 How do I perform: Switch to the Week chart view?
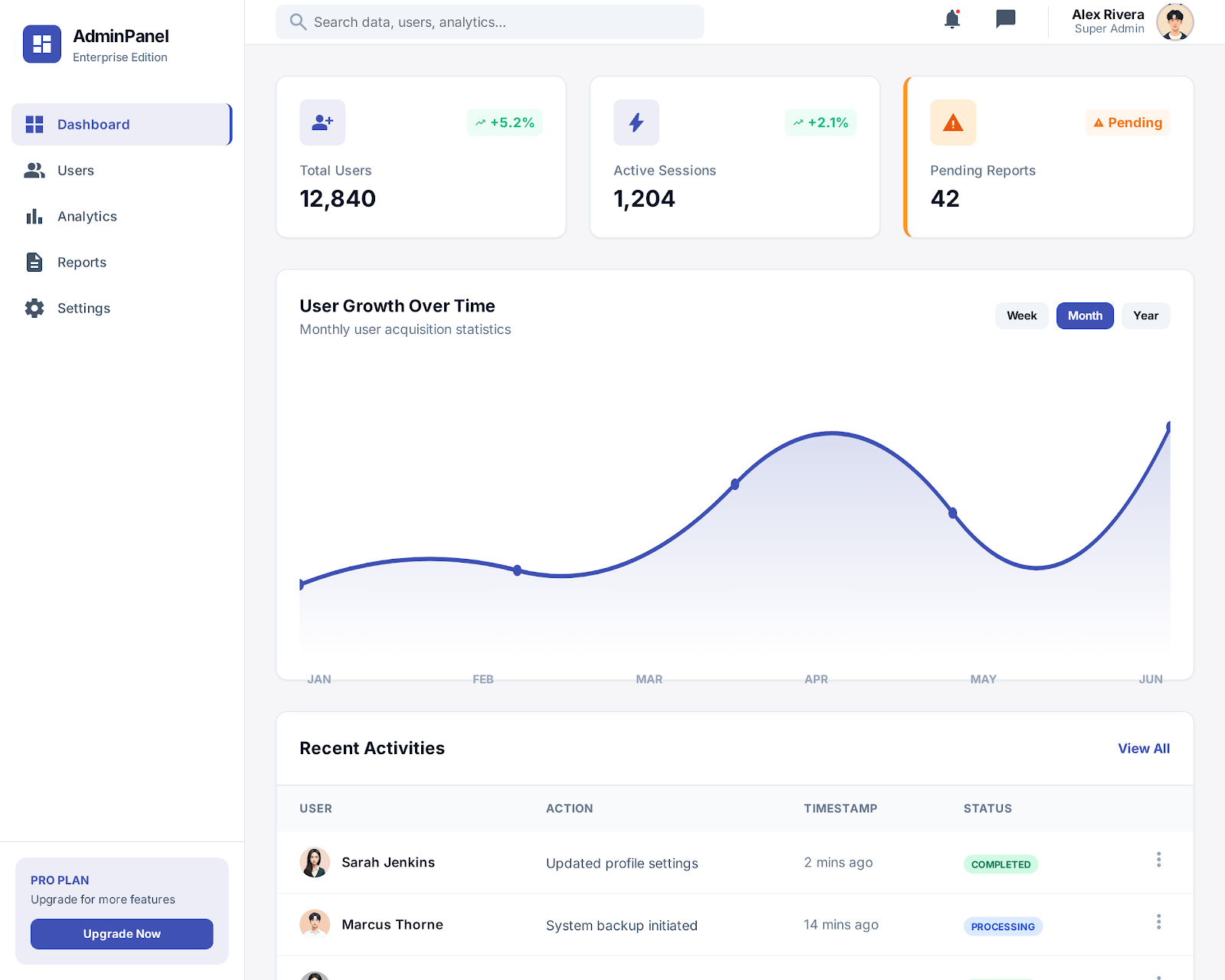tap(1021, 315)
